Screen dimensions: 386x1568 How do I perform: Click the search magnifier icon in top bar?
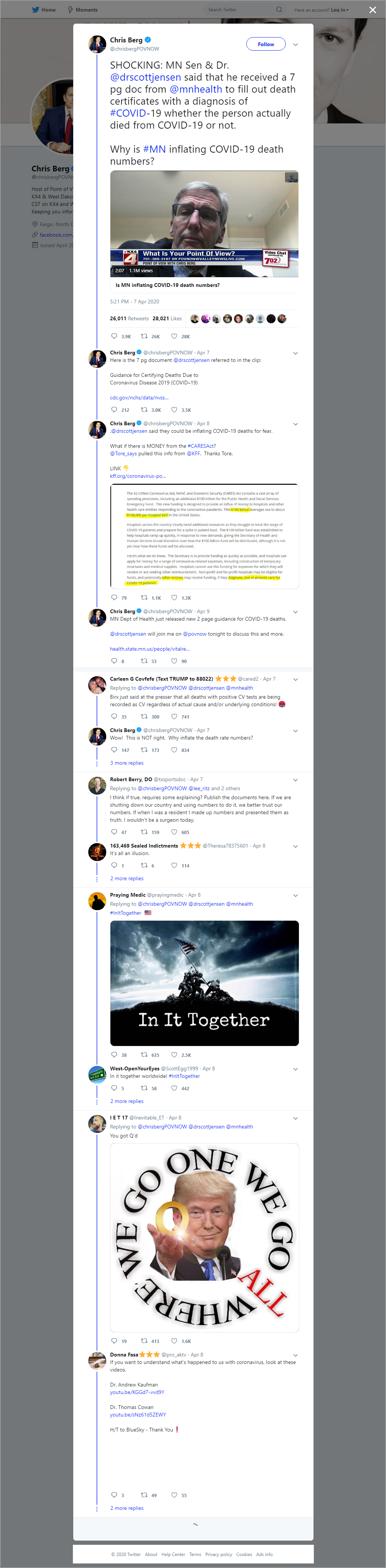click(279, 10)
